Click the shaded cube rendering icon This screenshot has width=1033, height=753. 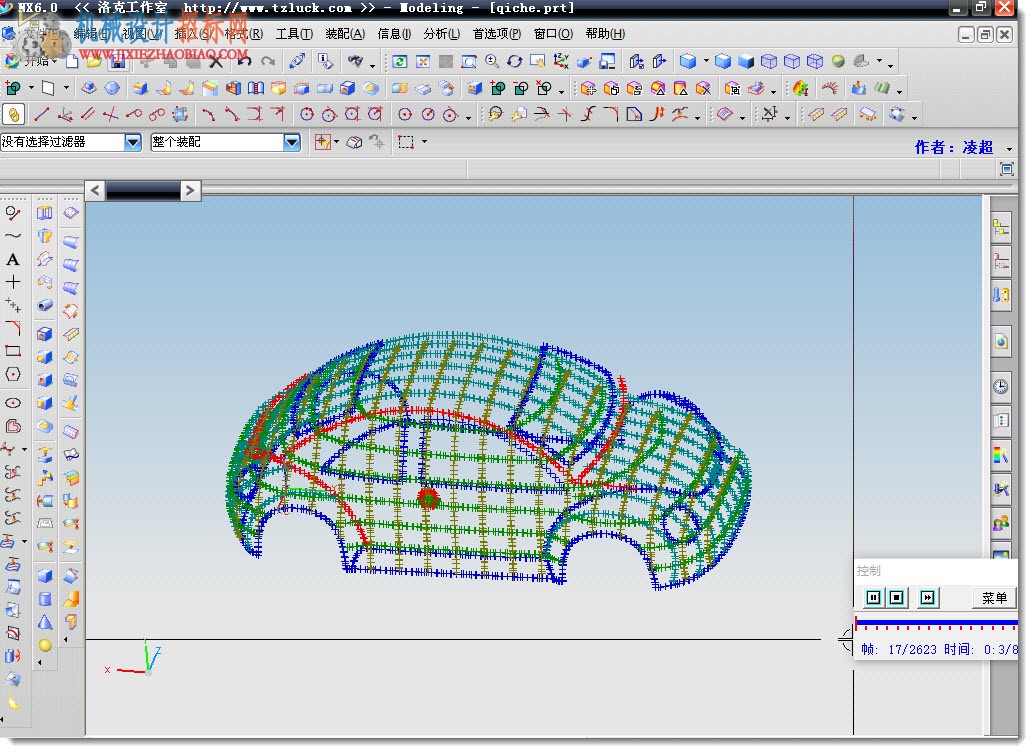(x=688, y=61)
